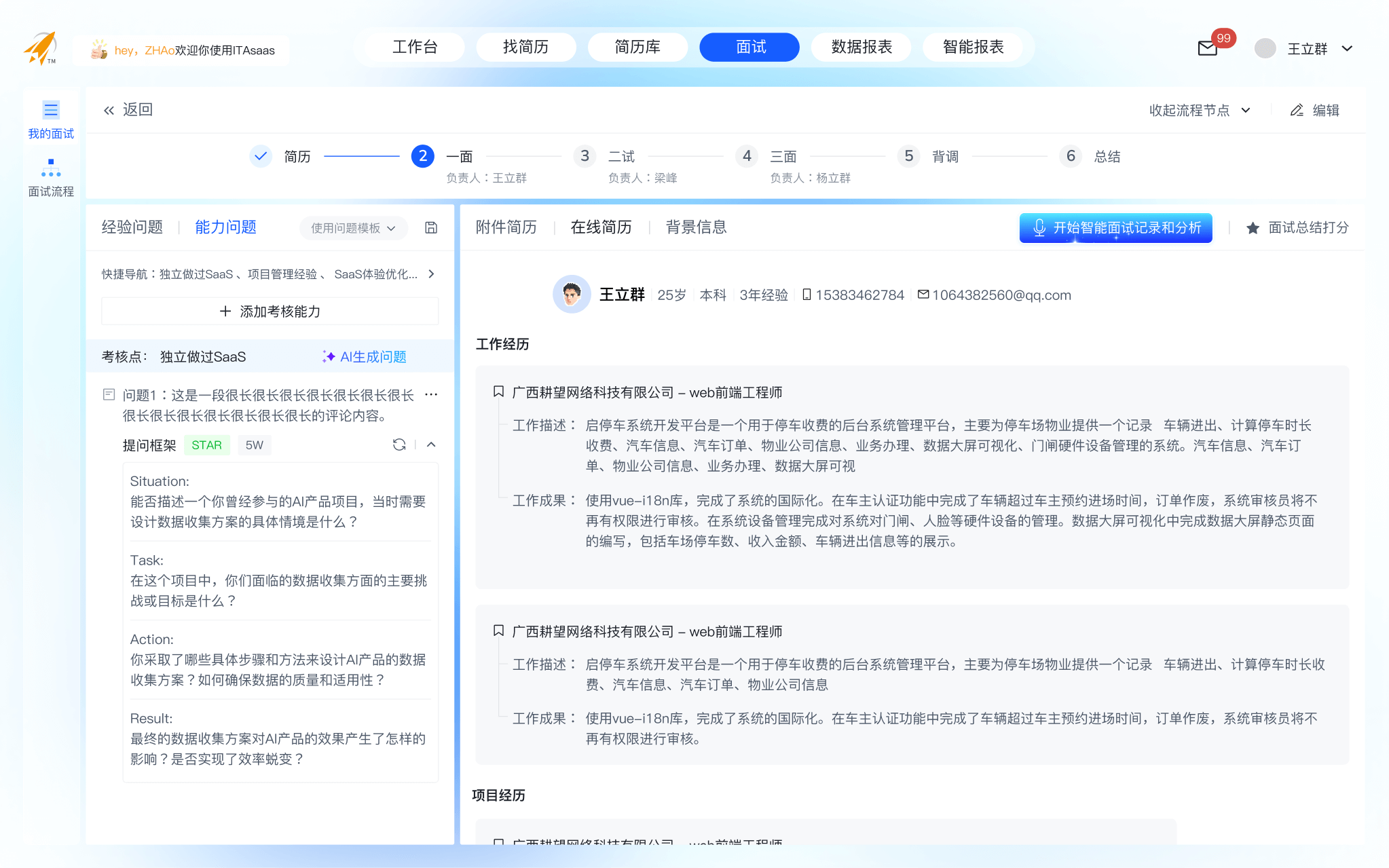Click the 添加考核能力 button
1389x868 pixels.
(x=270, y=312)
